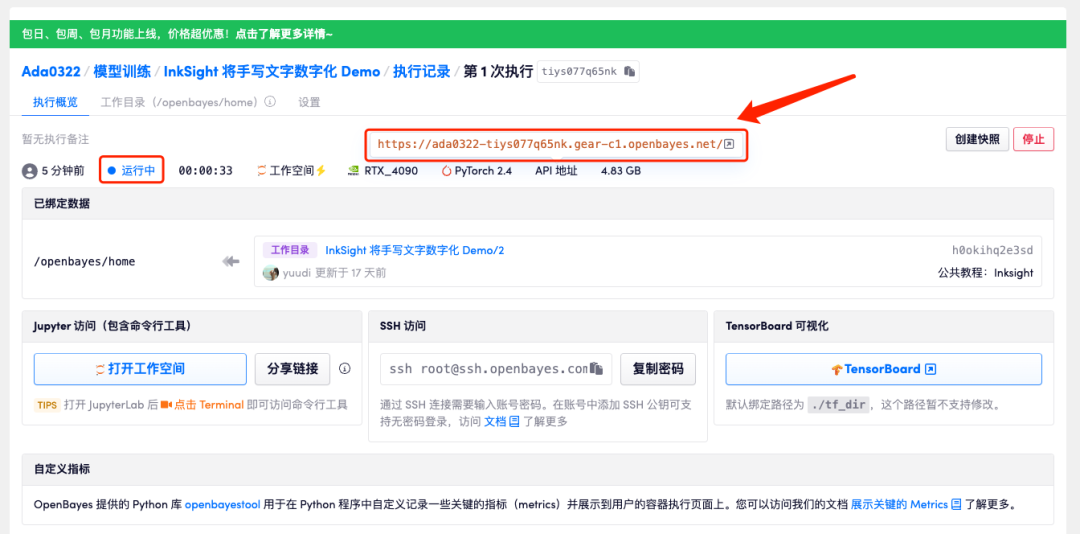Copy the execution ID tiys077q65nk
The image size is (1080, 534).
click(629, 72)
